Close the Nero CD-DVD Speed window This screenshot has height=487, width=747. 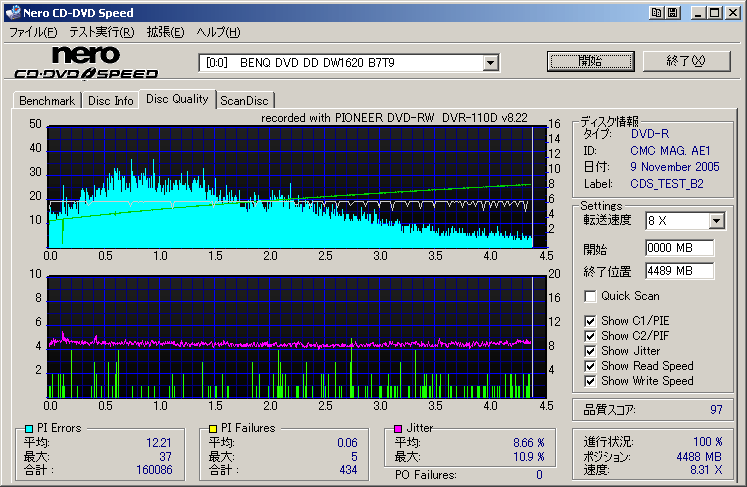(x=732, y=13)
